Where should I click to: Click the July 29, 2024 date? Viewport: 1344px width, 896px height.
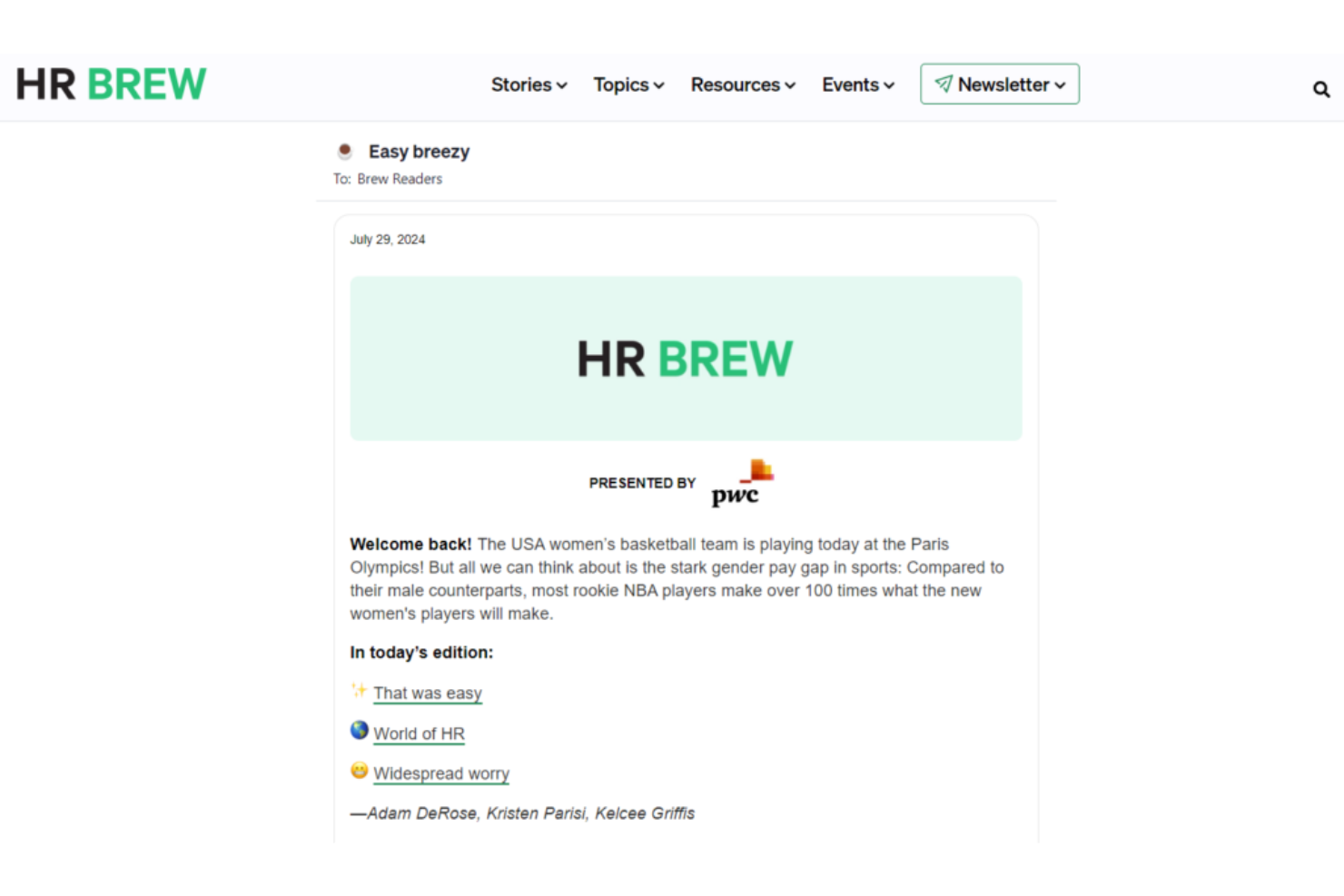[388, 240]
